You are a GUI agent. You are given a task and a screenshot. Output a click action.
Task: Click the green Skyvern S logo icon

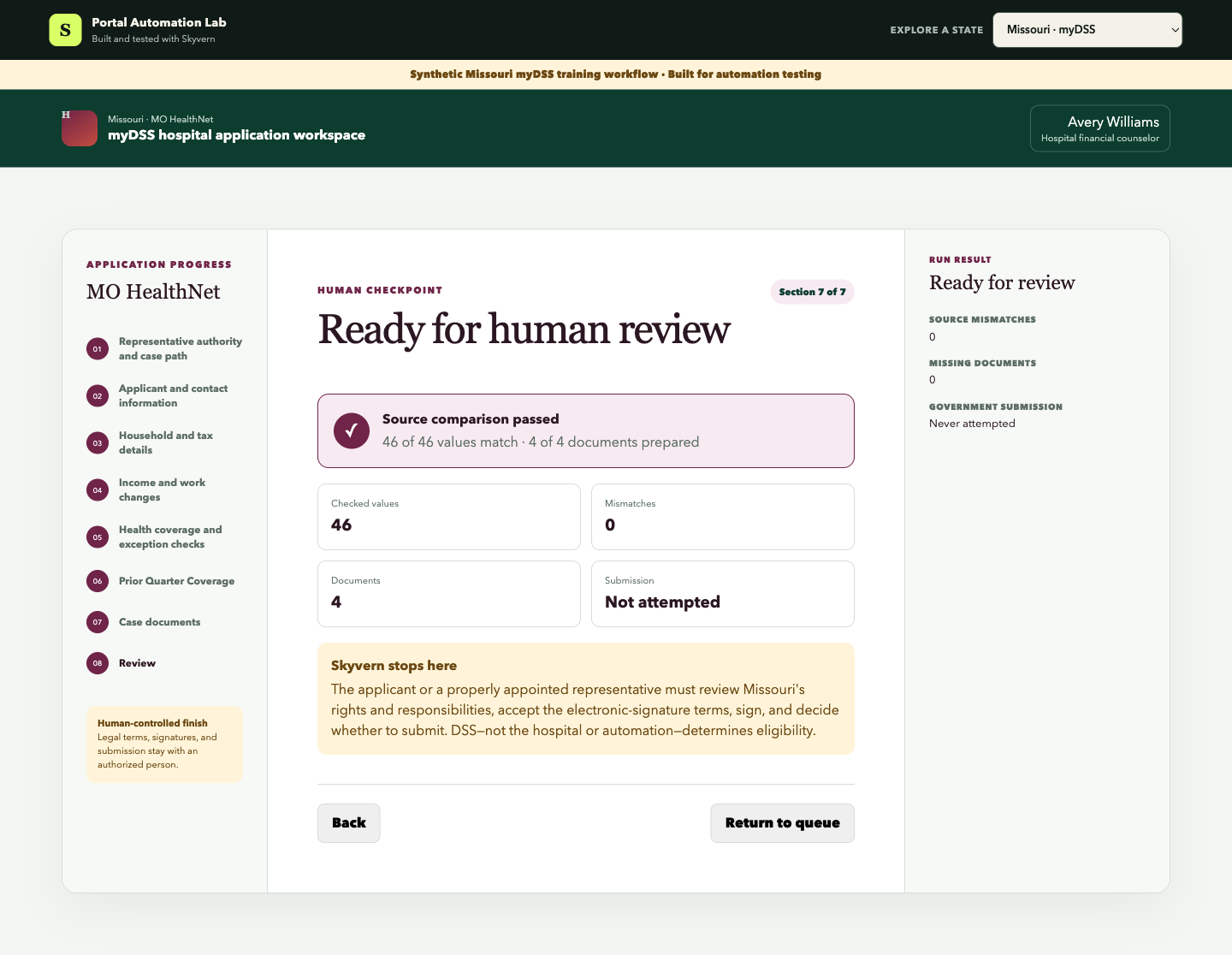(x=65, y=30)
